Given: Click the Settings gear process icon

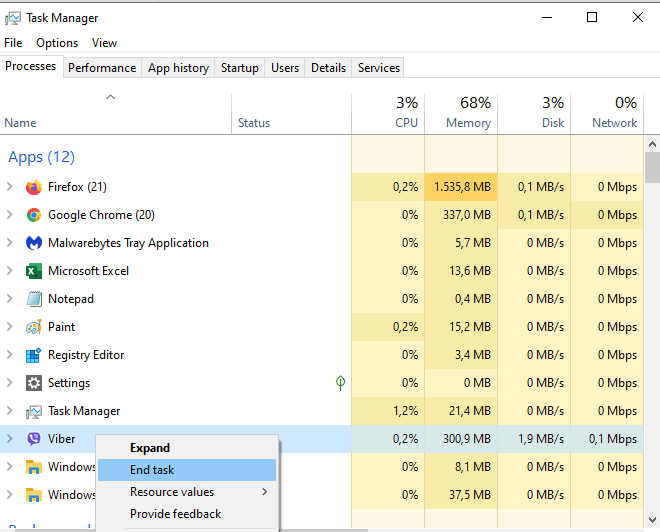Looking at the screenshot, I should click(x=34, y=383).
